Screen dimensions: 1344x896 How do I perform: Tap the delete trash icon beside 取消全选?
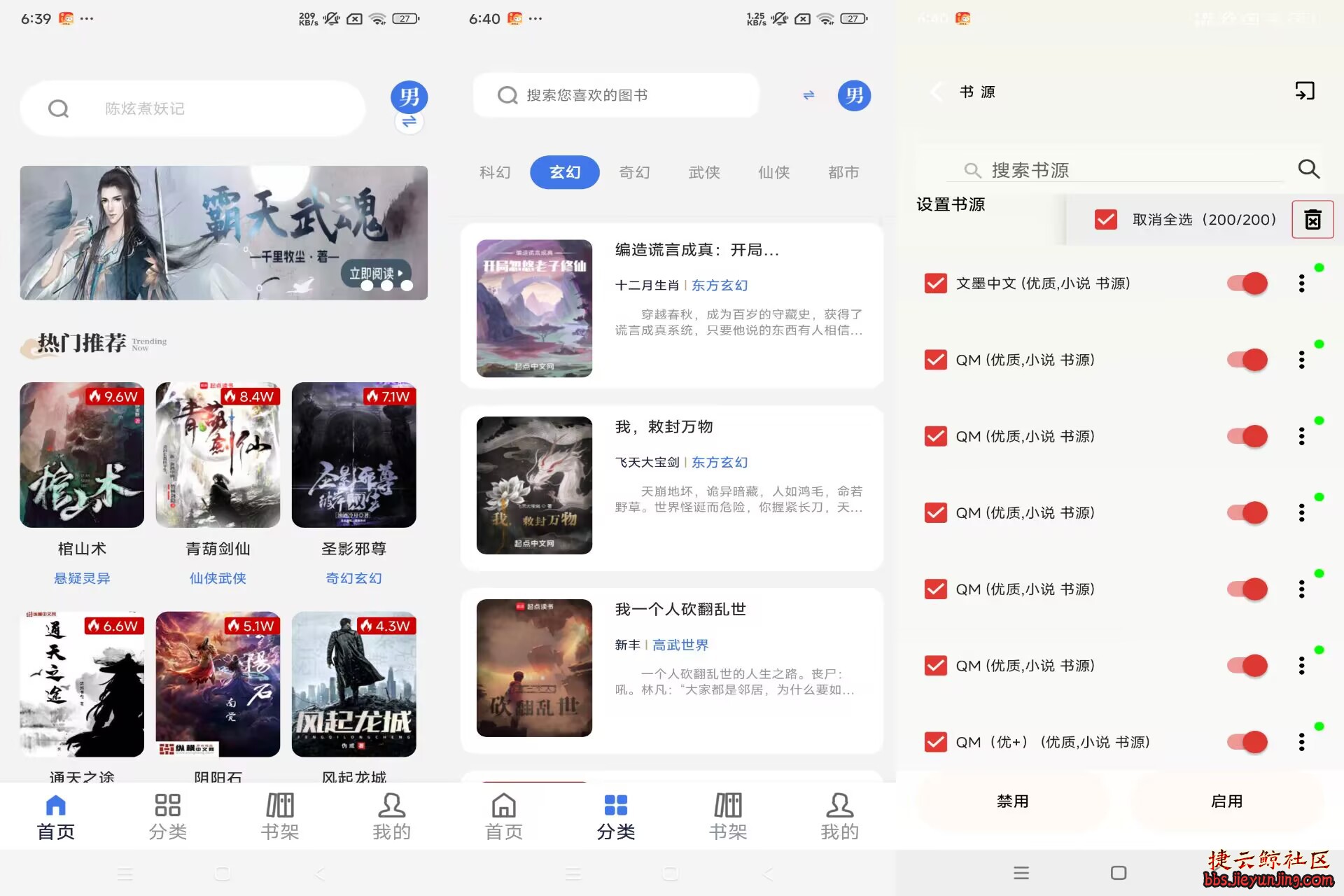1312,220
